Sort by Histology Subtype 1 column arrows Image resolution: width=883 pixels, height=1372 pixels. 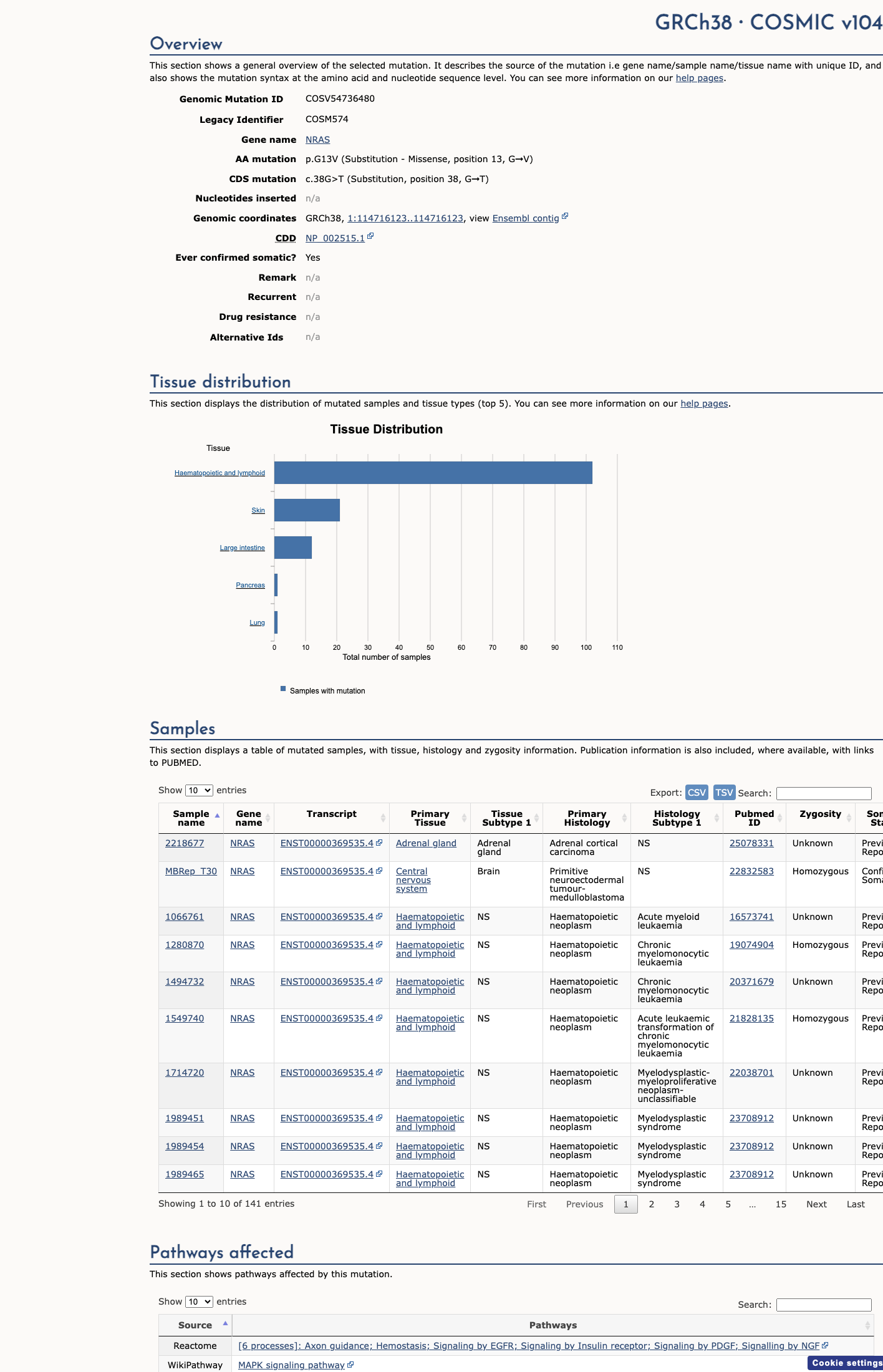(x=717, y=818)
